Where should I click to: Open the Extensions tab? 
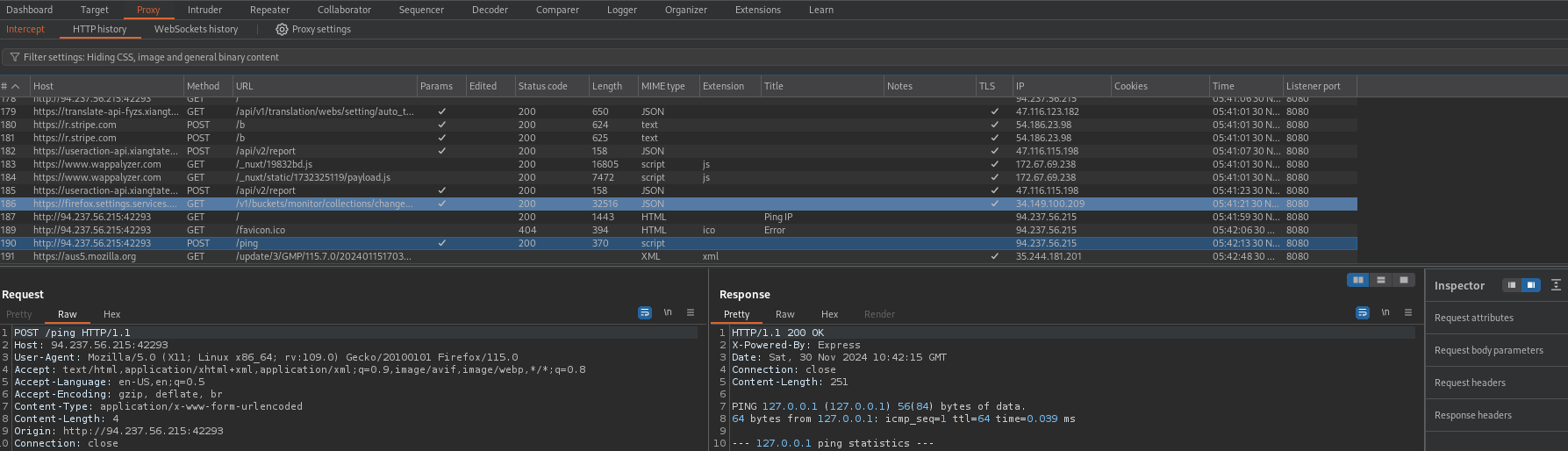[757, 10]
